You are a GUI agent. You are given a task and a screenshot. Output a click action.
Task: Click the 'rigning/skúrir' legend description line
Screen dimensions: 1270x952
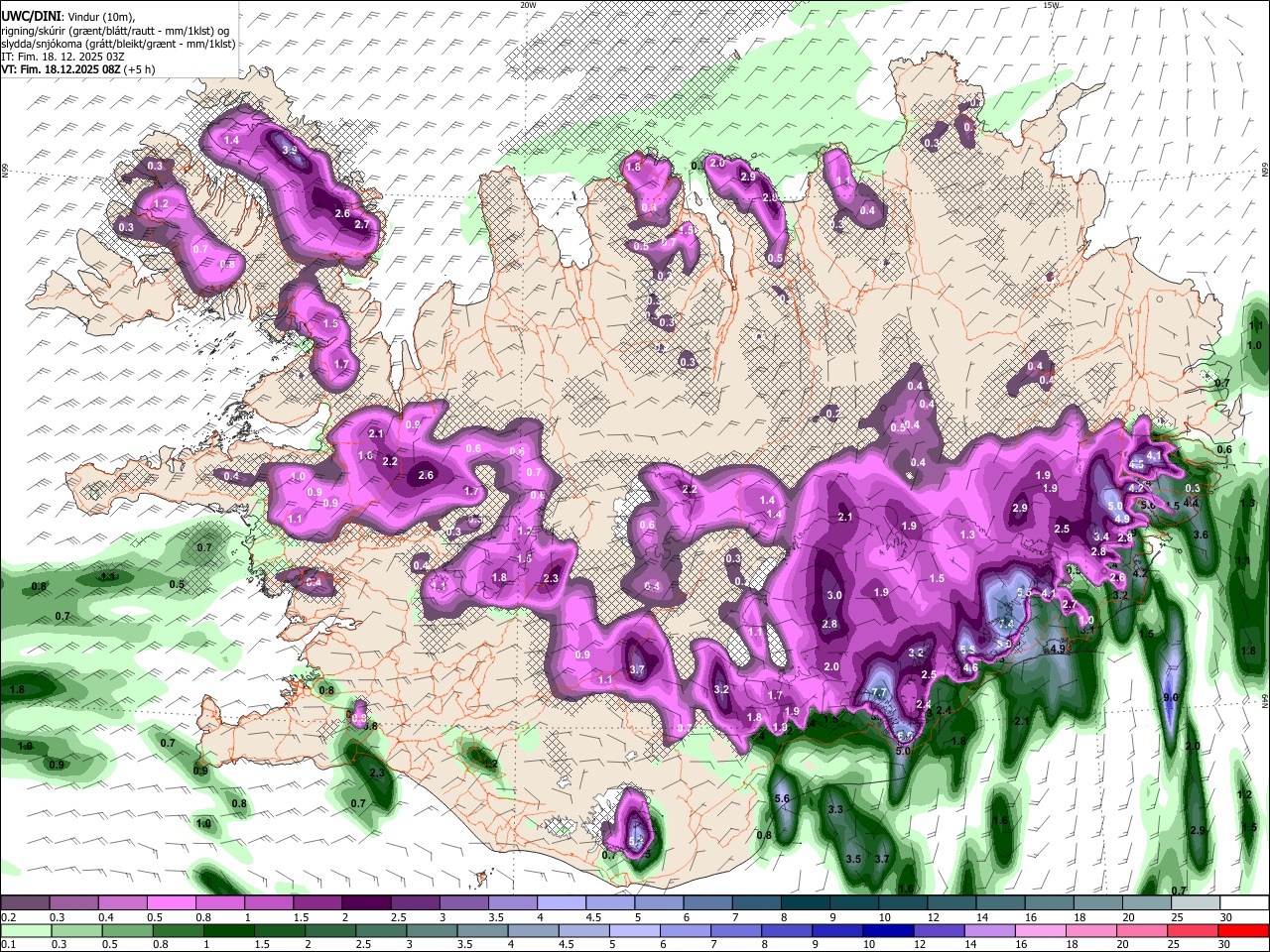pyautogui.click(x=115, y=31)
